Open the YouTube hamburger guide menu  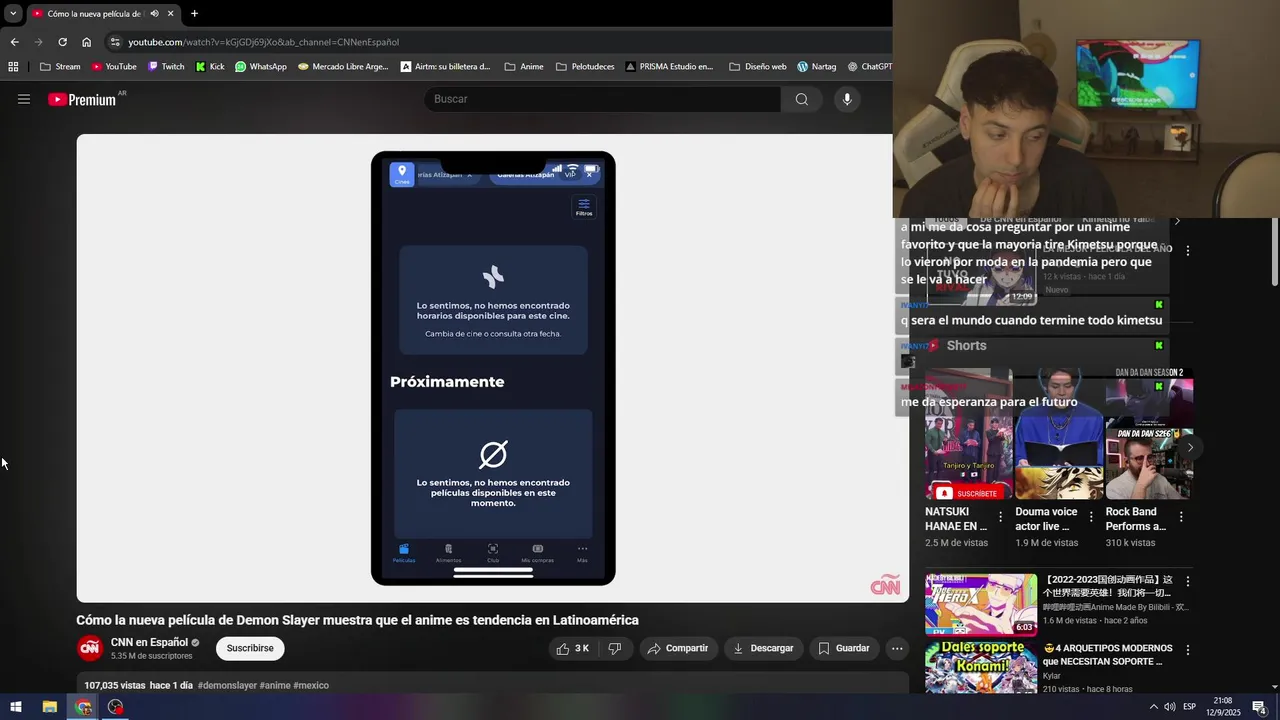click(x=24, y=99)
